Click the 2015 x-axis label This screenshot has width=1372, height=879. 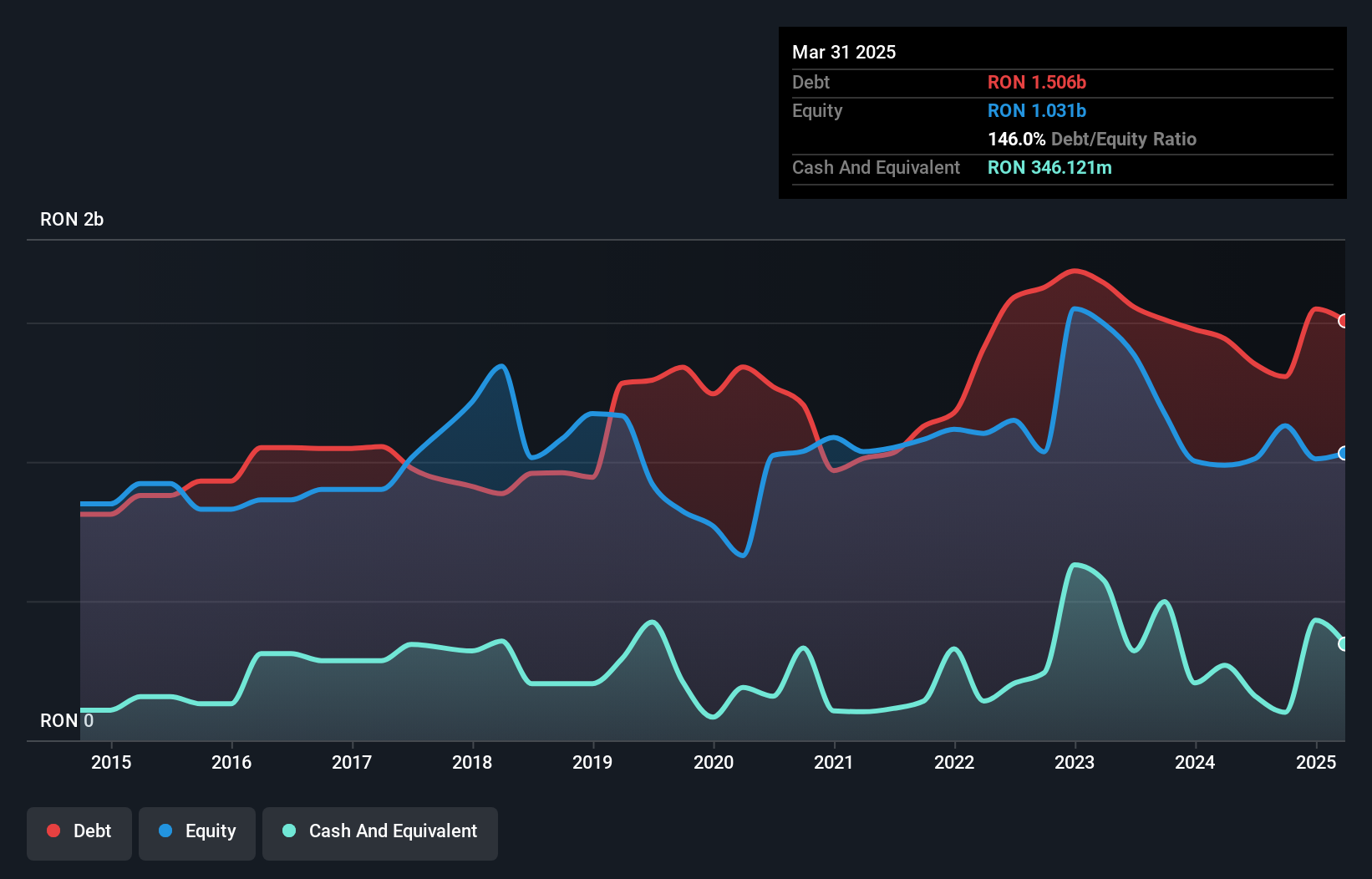point(111,762)
